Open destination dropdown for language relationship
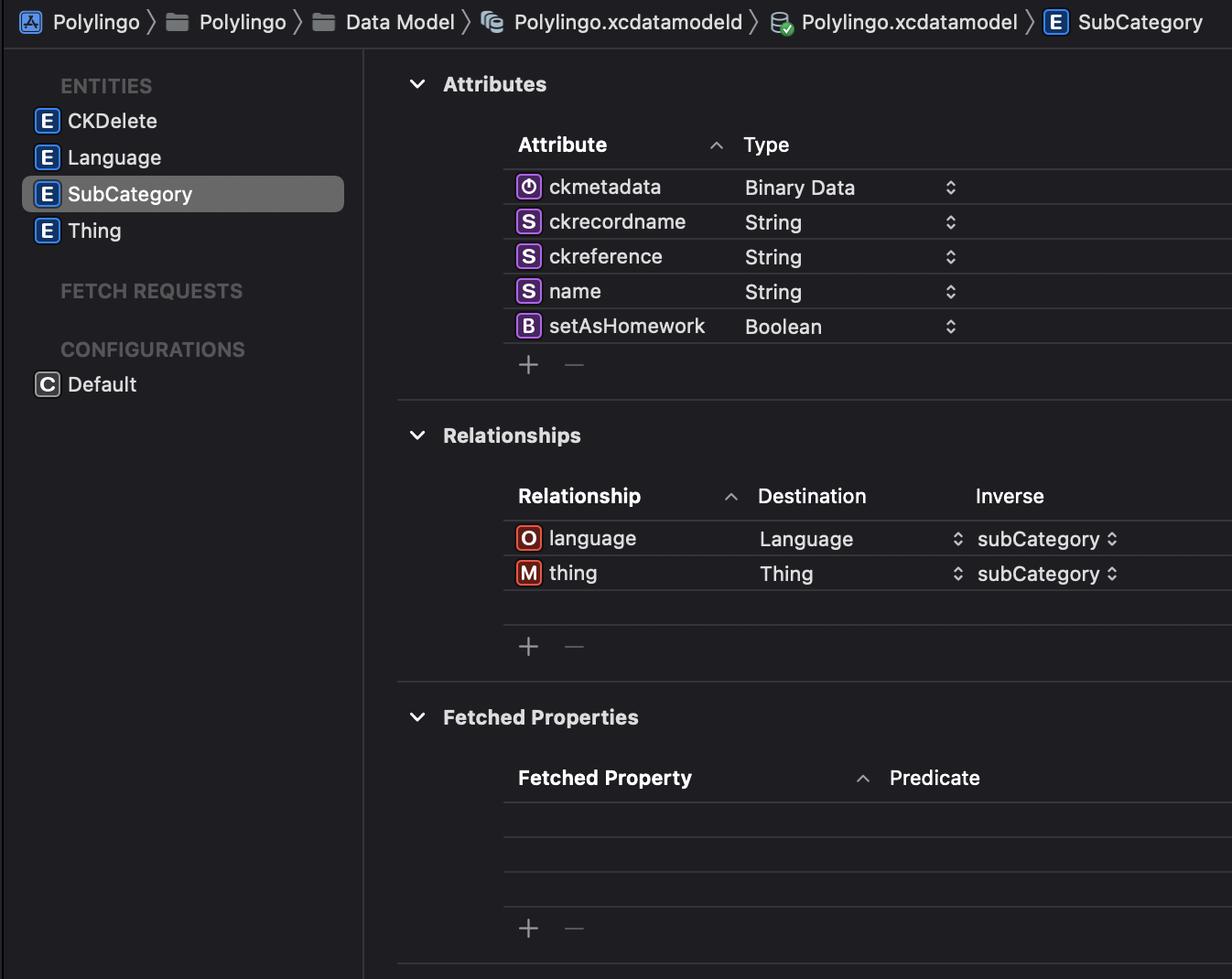This screenshot has height=979, width=1232. pos(958,539)
